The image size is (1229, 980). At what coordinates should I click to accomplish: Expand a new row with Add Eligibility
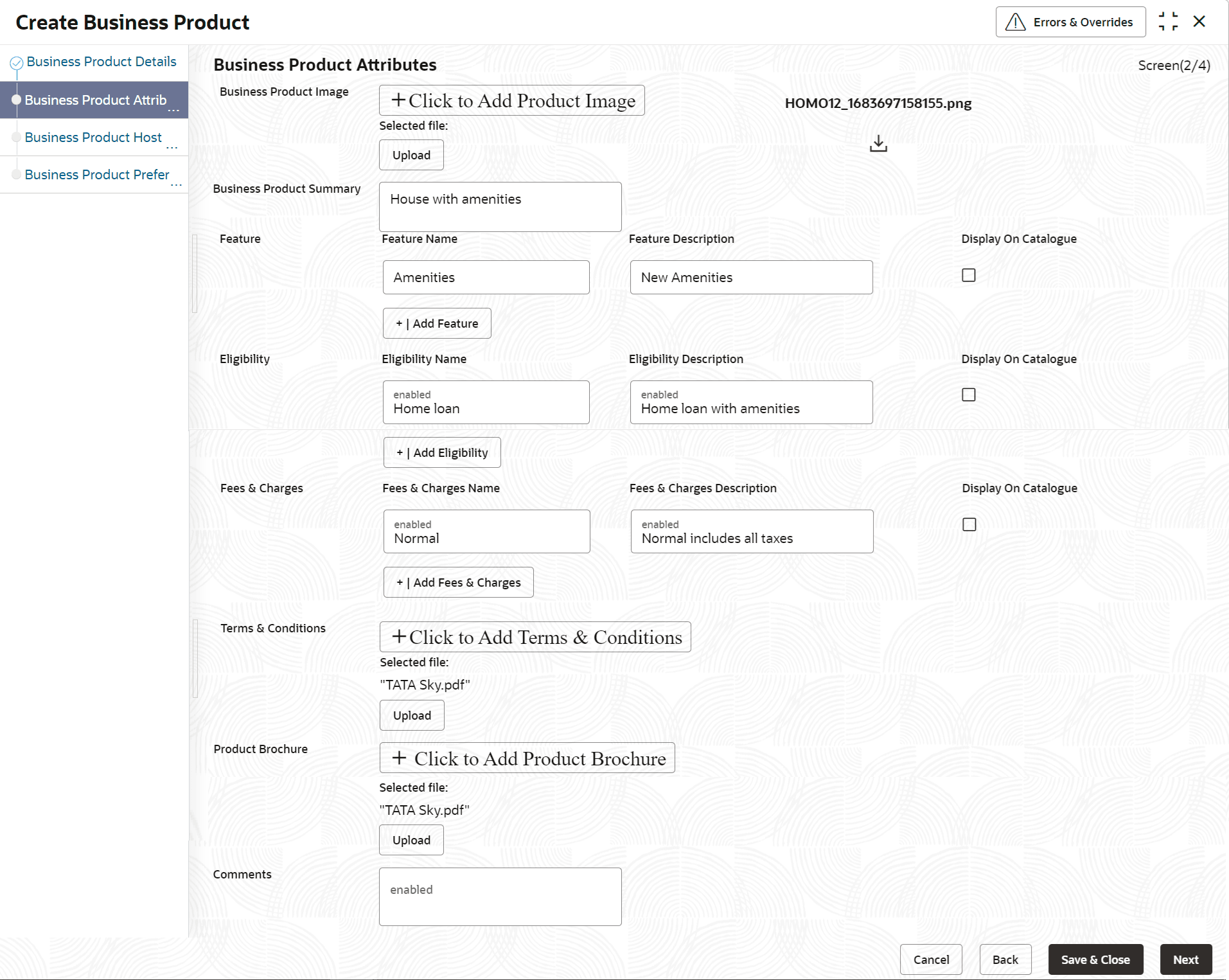[442, 452]
